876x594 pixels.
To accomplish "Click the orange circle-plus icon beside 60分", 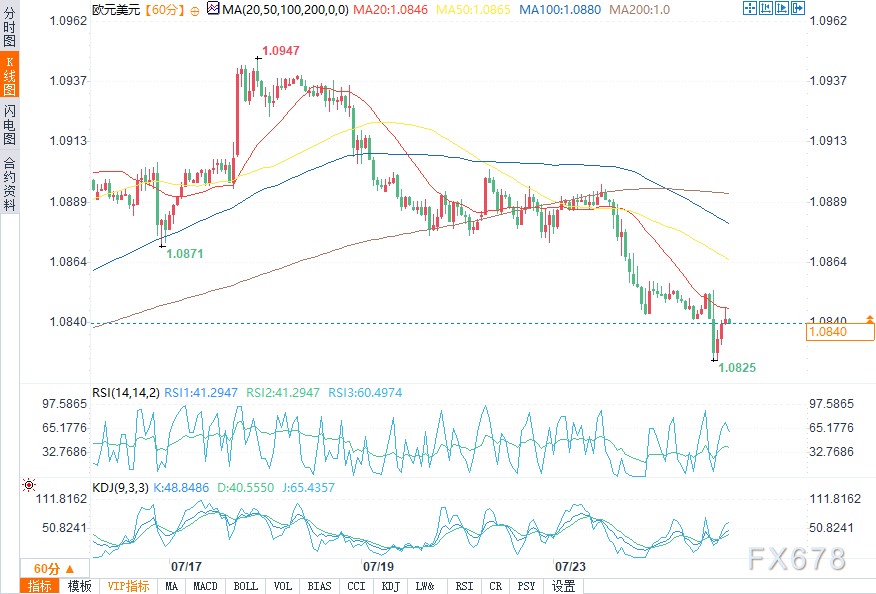I will (x=194, y=11).
